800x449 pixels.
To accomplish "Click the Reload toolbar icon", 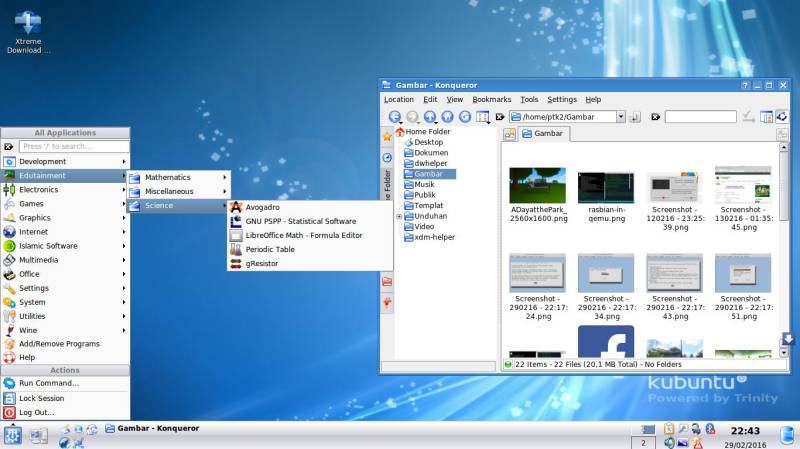I will coord(464,117).
